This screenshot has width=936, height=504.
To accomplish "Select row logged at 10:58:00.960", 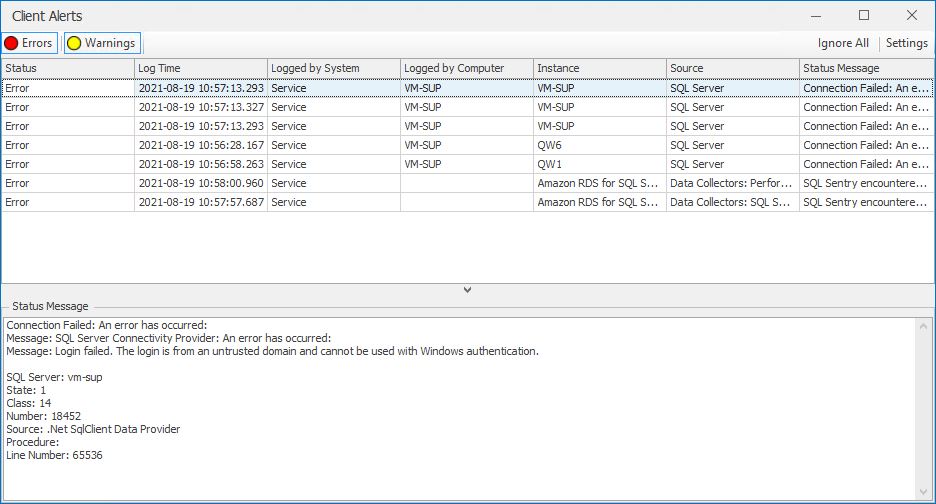I will pyautogui.click(x=467, y=183).
